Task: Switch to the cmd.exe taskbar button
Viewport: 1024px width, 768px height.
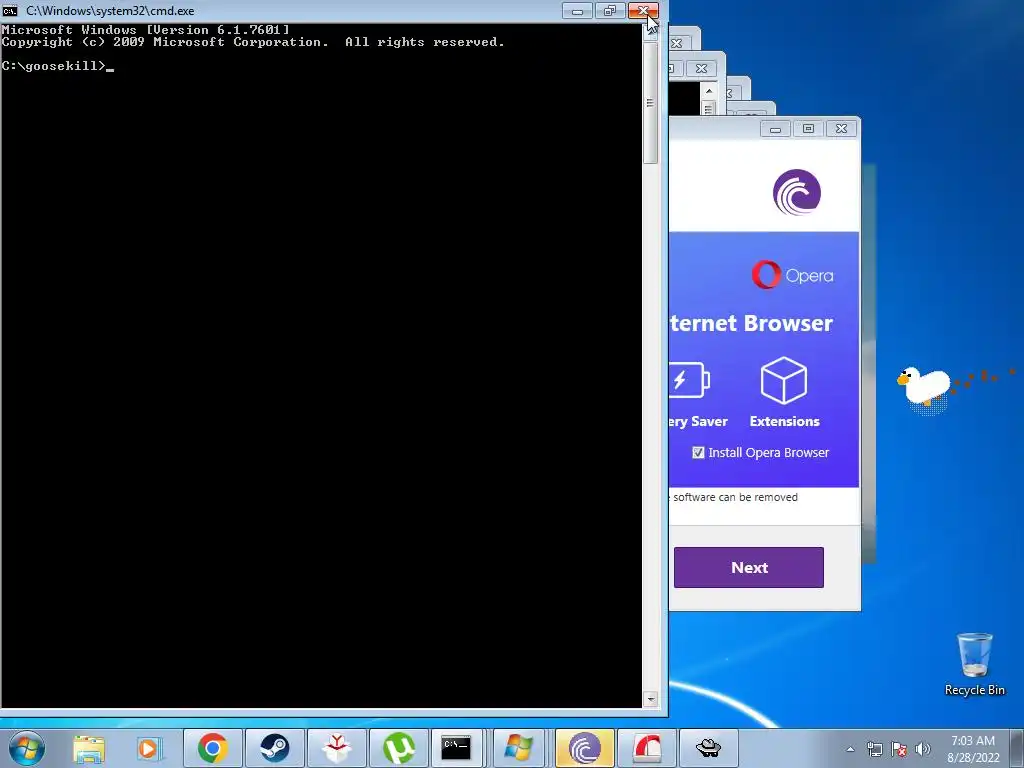Action: point(456,748)
